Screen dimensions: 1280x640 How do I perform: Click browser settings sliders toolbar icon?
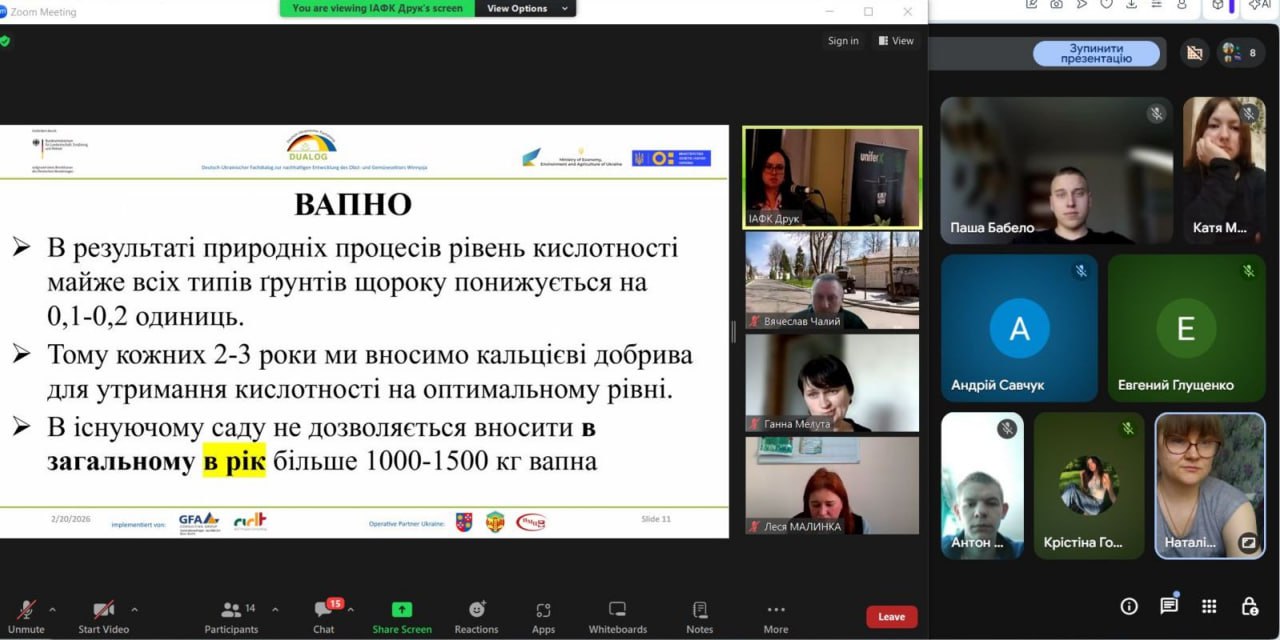click(x=1156, y=5)
